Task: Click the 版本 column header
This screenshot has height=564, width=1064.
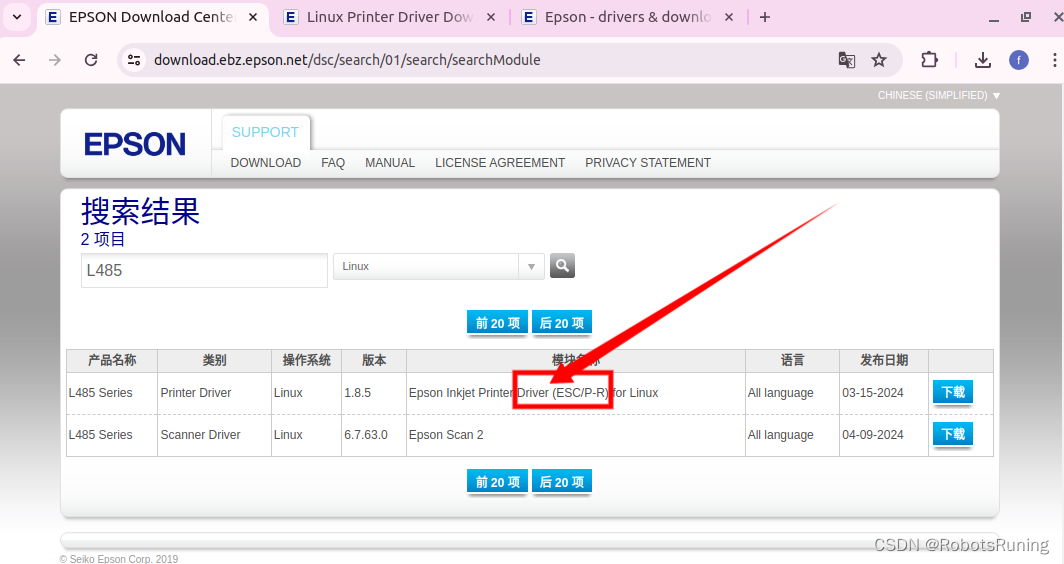Action: [x=374, y=360]
